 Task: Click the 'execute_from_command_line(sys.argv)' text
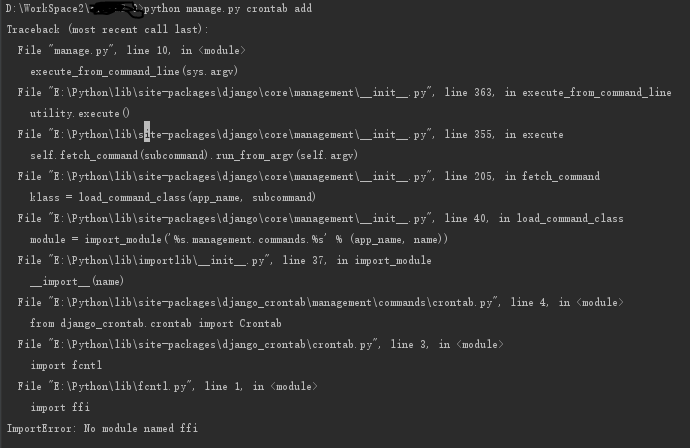tap(134, 71)
